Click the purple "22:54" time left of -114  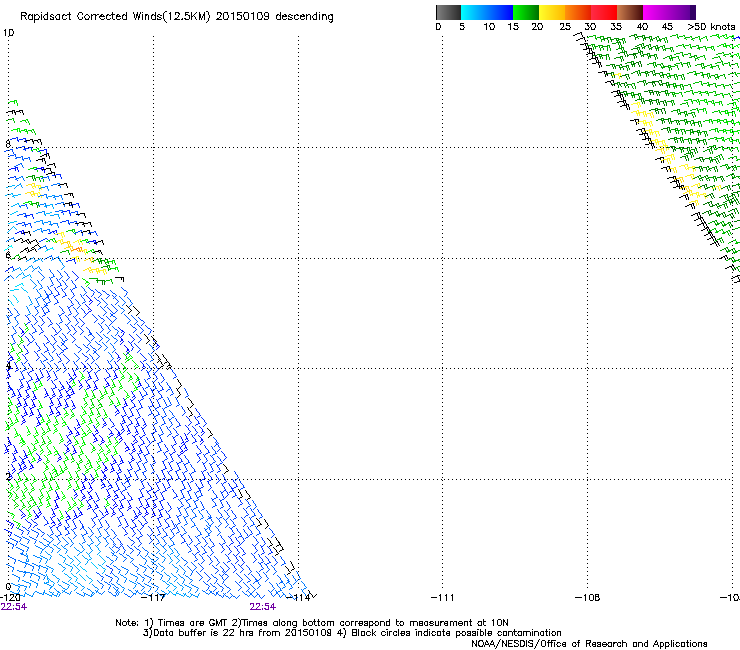[x=262, y=607]
